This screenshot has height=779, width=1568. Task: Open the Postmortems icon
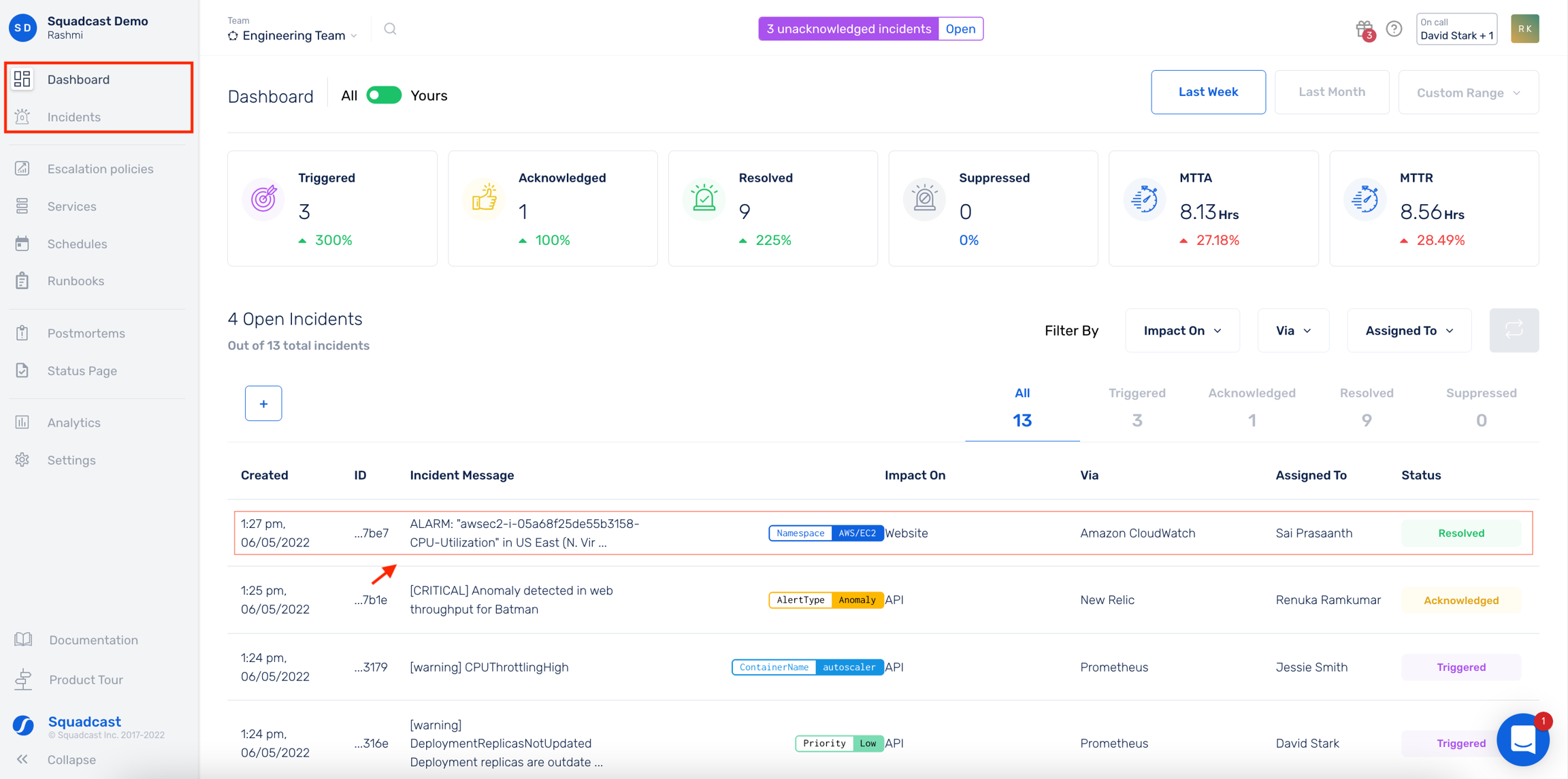point(22,333)
